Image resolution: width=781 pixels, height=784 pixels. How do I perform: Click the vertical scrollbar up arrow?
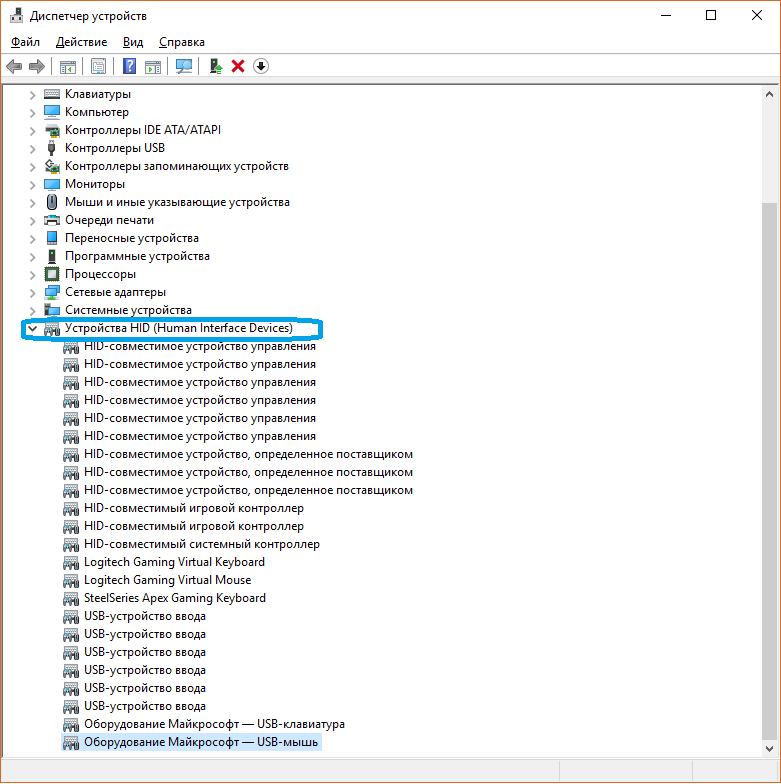[x=769, y=93]
